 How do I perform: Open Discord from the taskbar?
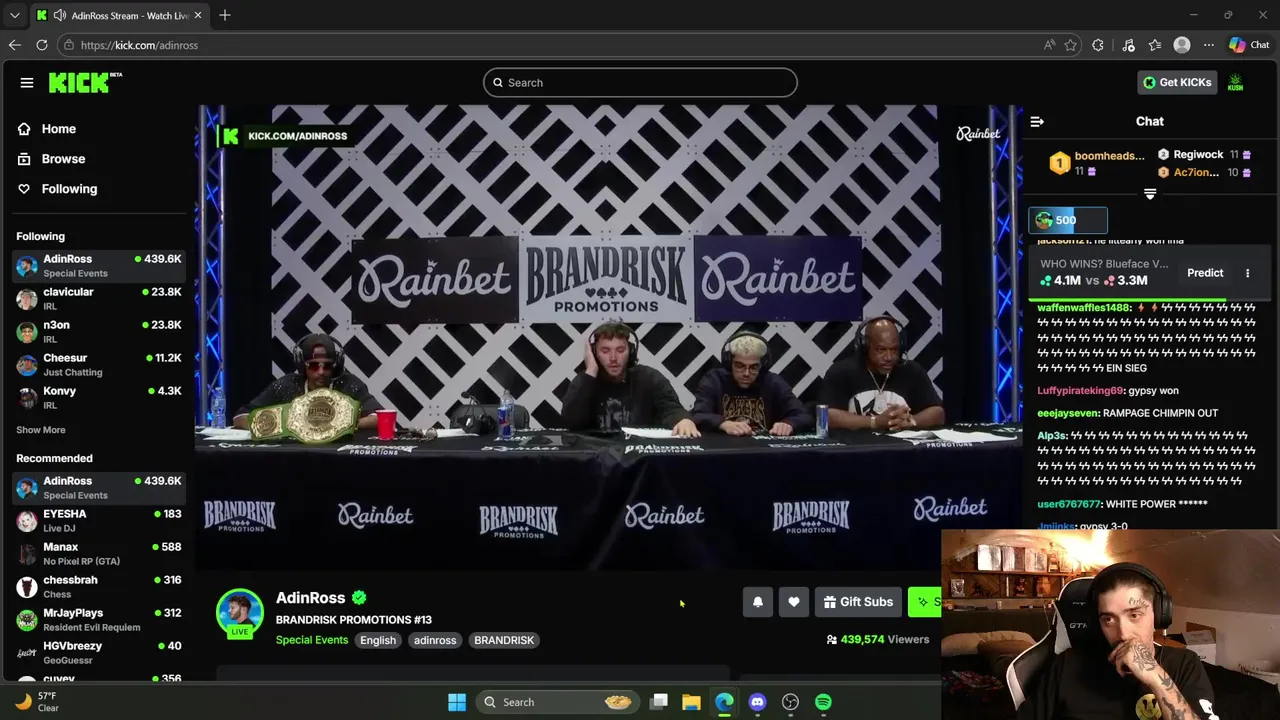coord(757,702)
